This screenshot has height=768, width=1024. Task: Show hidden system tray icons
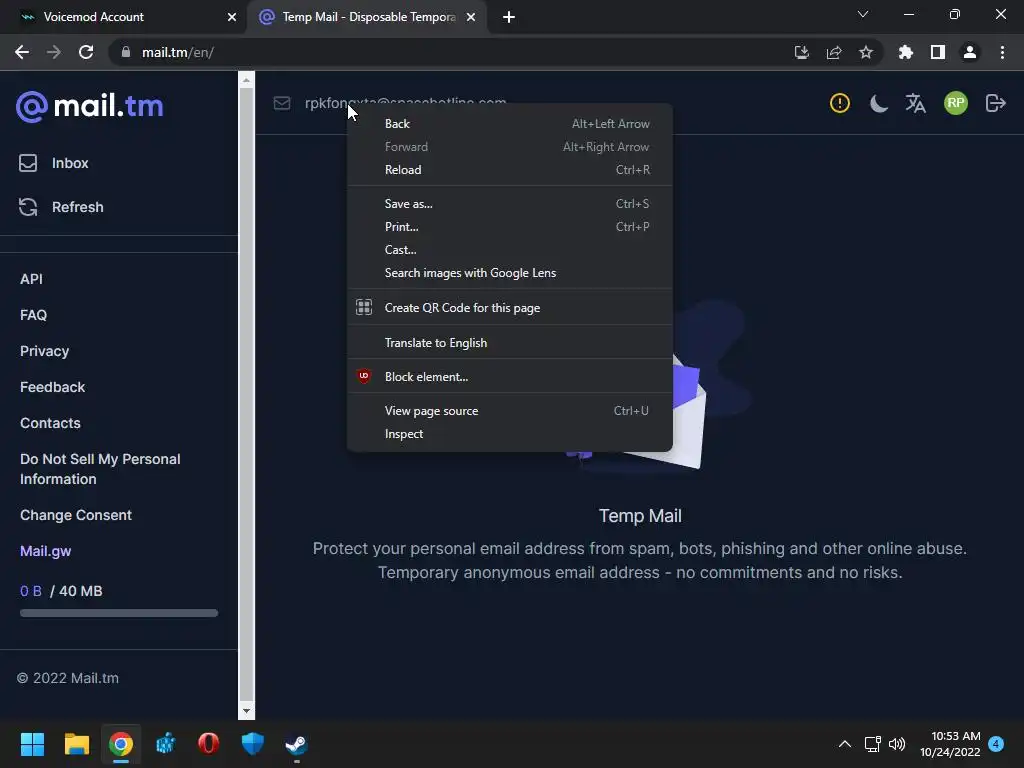pos(844,744)
